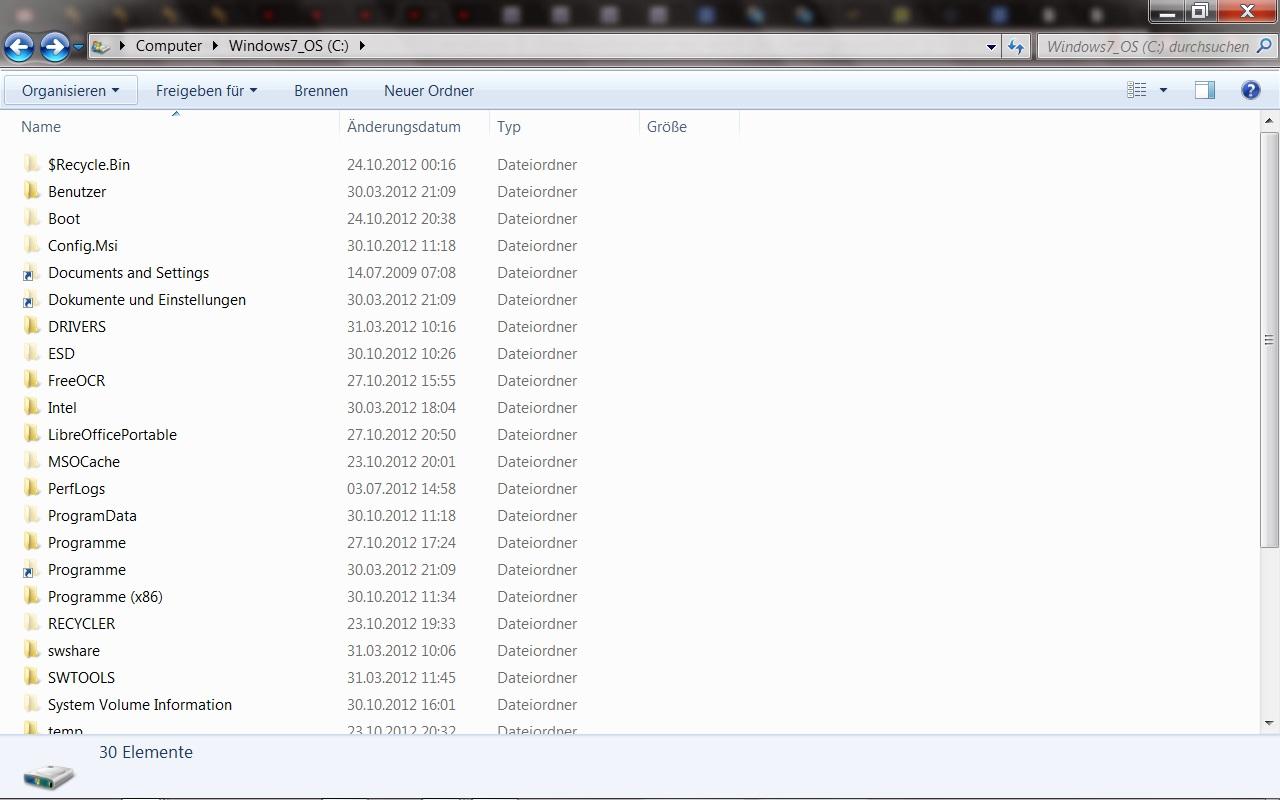1280x800 pixels.
Task: Select the DRIVERS folder icon
Action: (32, 326)
